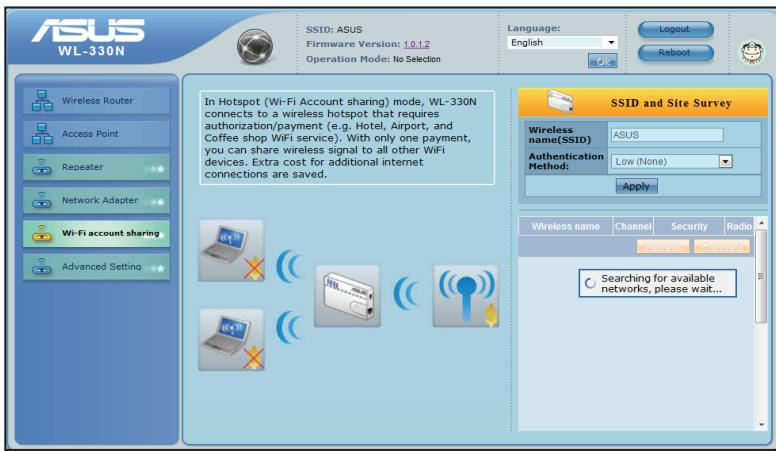Click the searching spinner icon
Image resolution: width=776 pixels, height=451 pixels.
coord(590,283)
